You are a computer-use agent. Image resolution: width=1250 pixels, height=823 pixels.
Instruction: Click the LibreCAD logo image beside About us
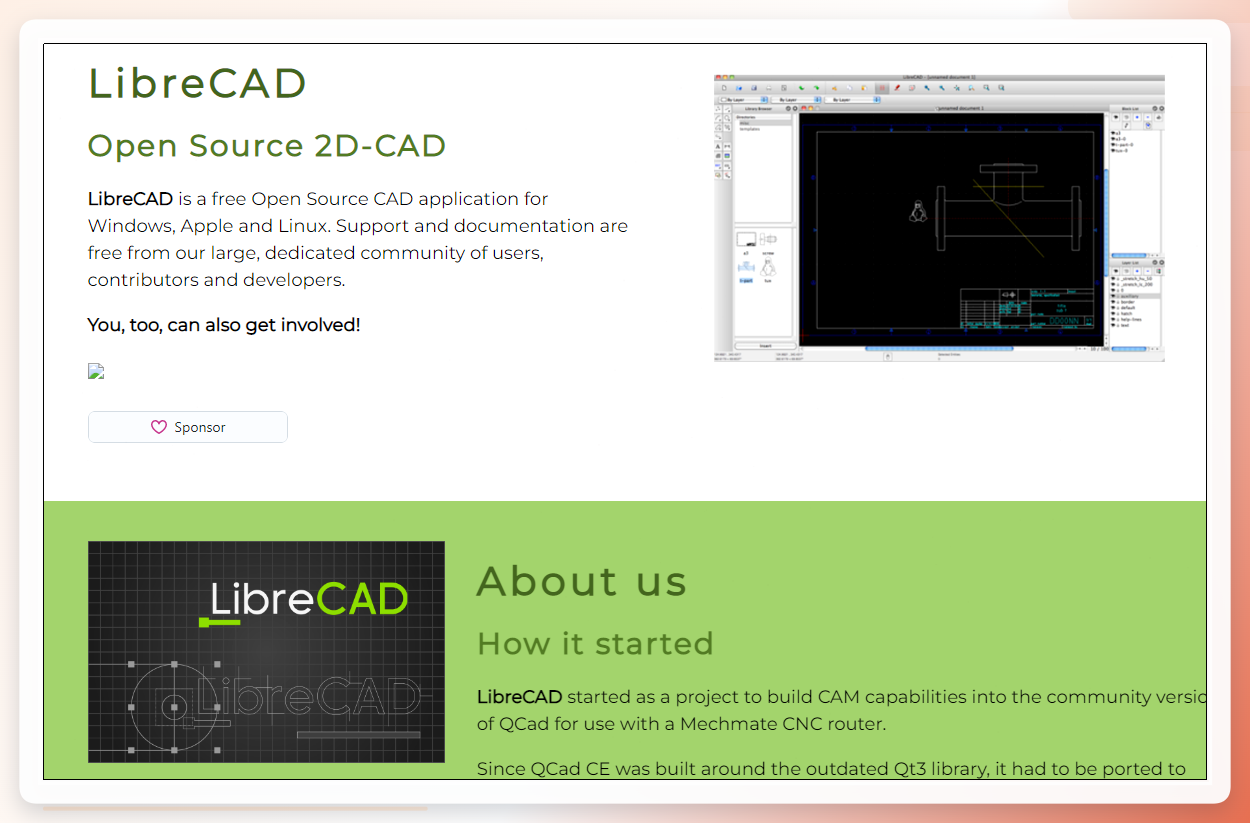coord(266,652)
